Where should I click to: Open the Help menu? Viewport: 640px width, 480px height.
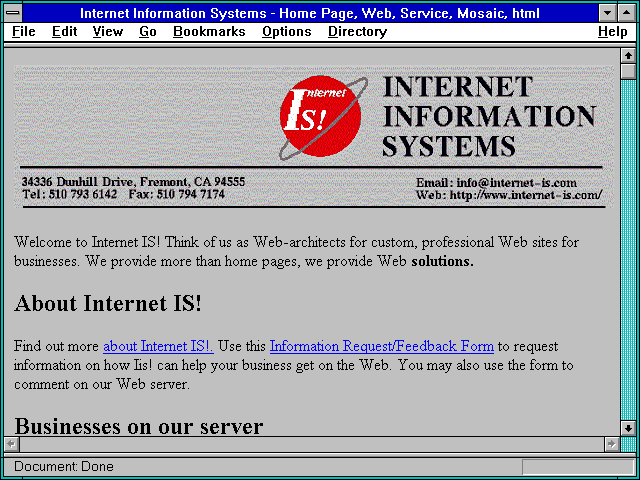(613, 32)
